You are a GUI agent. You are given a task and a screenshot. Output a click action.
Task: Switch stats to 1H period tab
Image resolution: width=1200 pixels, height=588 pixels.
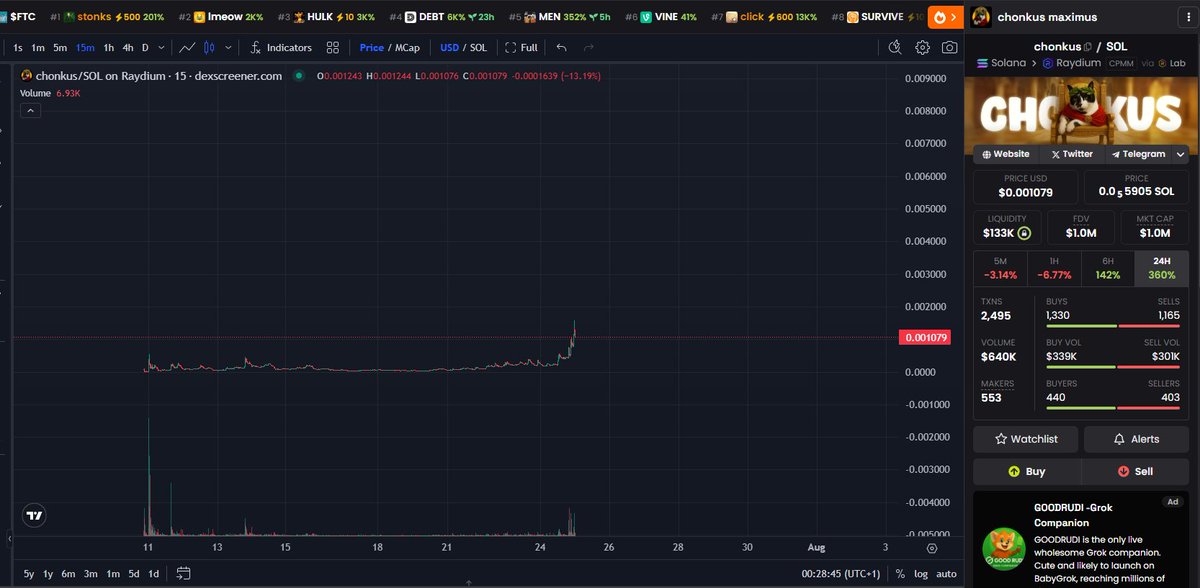tap(1054, 268)
